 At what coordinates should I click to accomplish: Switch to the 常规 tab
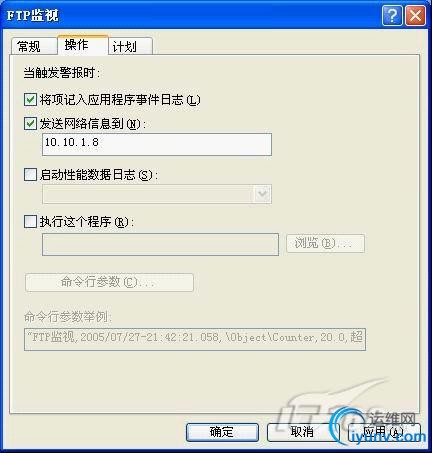click(x=33, y=46)
